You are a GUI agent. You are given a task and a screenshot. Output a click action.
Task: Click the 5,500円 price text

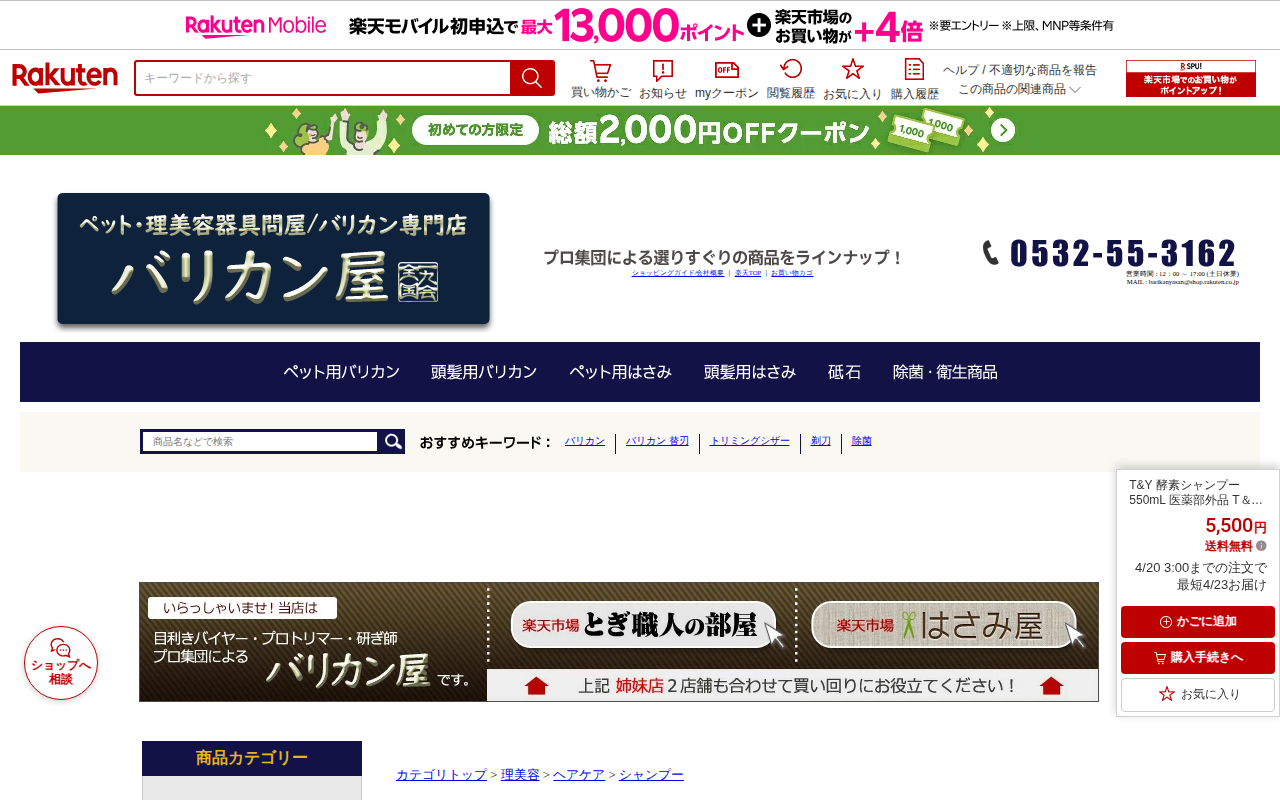(1236, 526)
